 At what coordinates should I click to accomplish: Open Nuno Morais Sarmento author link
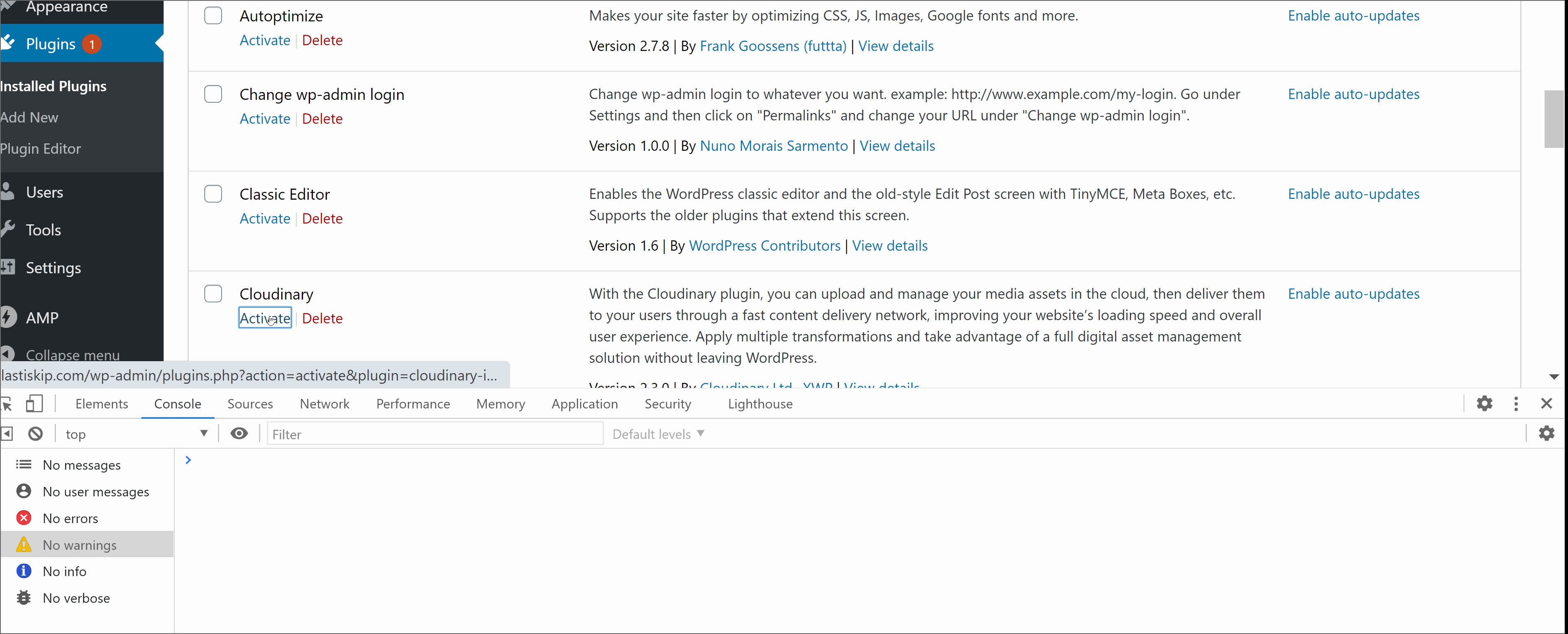coord(774,145)
